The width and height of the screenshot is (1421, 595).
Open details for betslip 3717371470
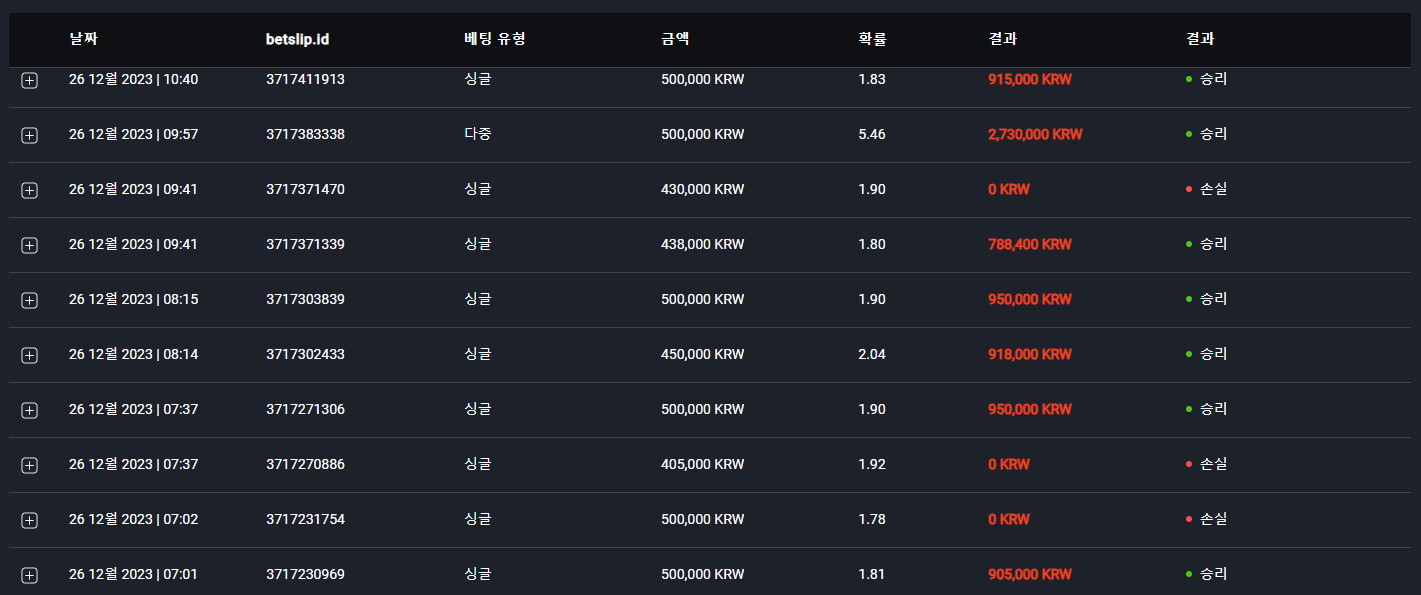click(x=29, y=191)
